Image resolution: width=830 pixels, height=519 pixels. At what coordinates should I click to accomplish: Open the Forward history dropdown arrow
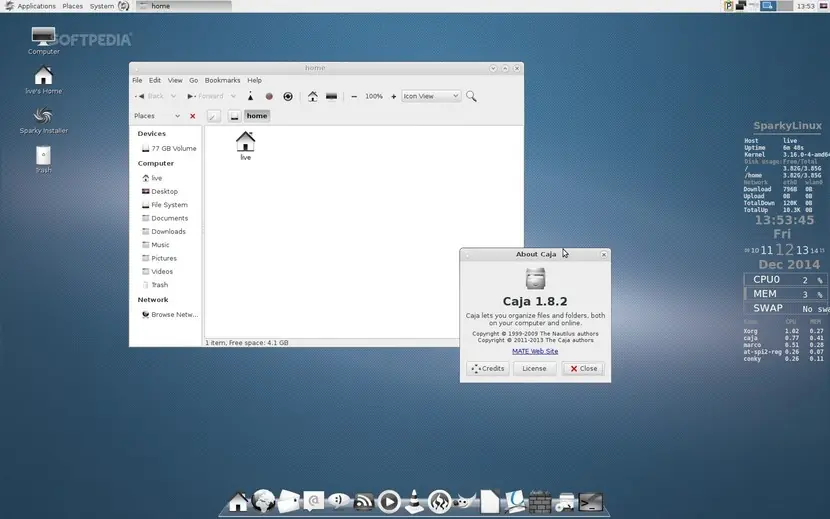(233, 96)
